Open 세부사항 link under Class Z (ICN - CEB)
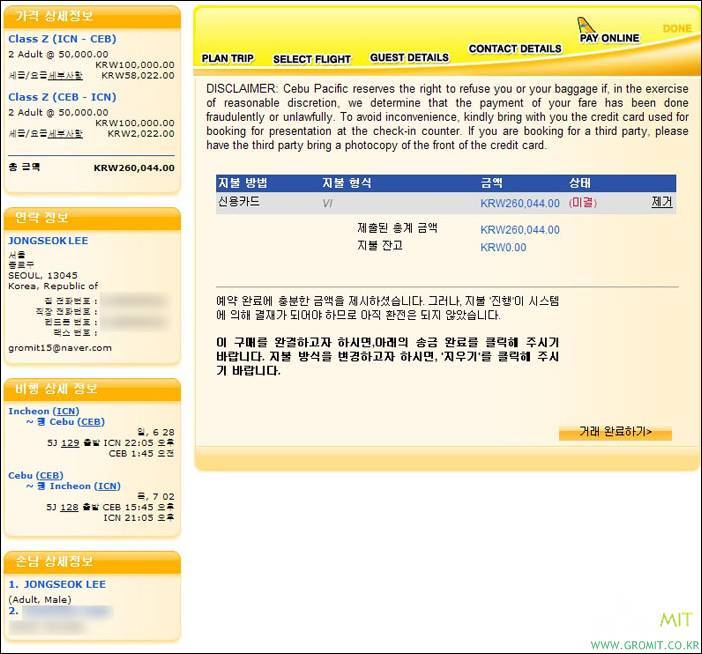This screenshot has width=702, height=654. [65, 75]
